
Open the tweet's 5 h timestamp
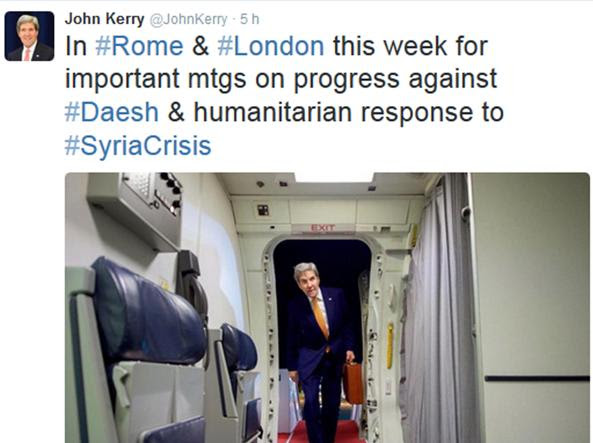tap(250, 19)
